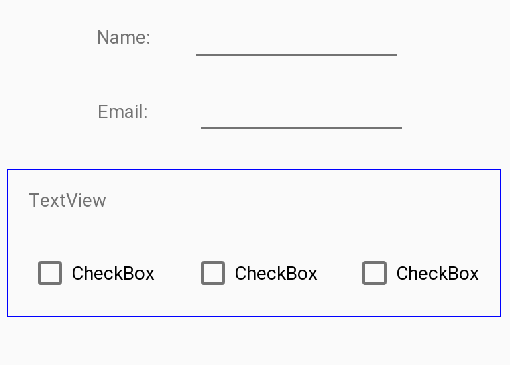Click the TextView label
This screenshot has height=365, width=510.
point(68,201)
